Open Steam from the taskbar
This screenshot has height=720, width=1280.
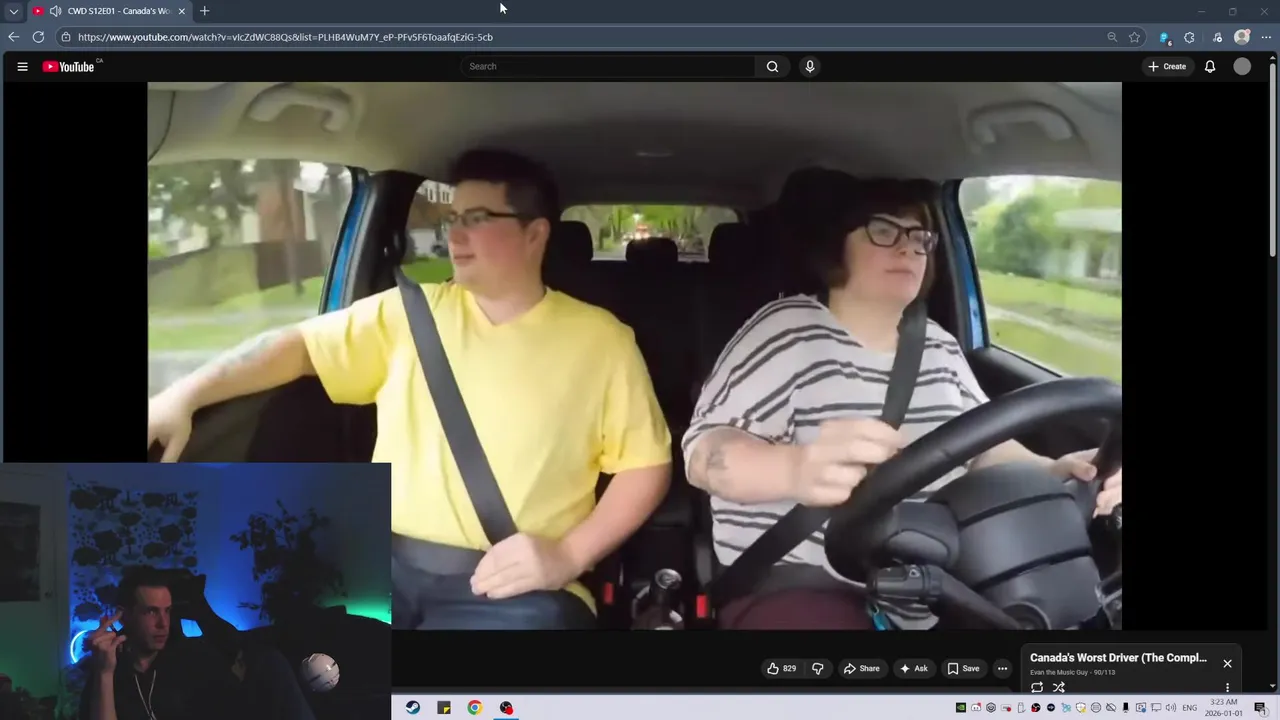(x=413, y=708)
